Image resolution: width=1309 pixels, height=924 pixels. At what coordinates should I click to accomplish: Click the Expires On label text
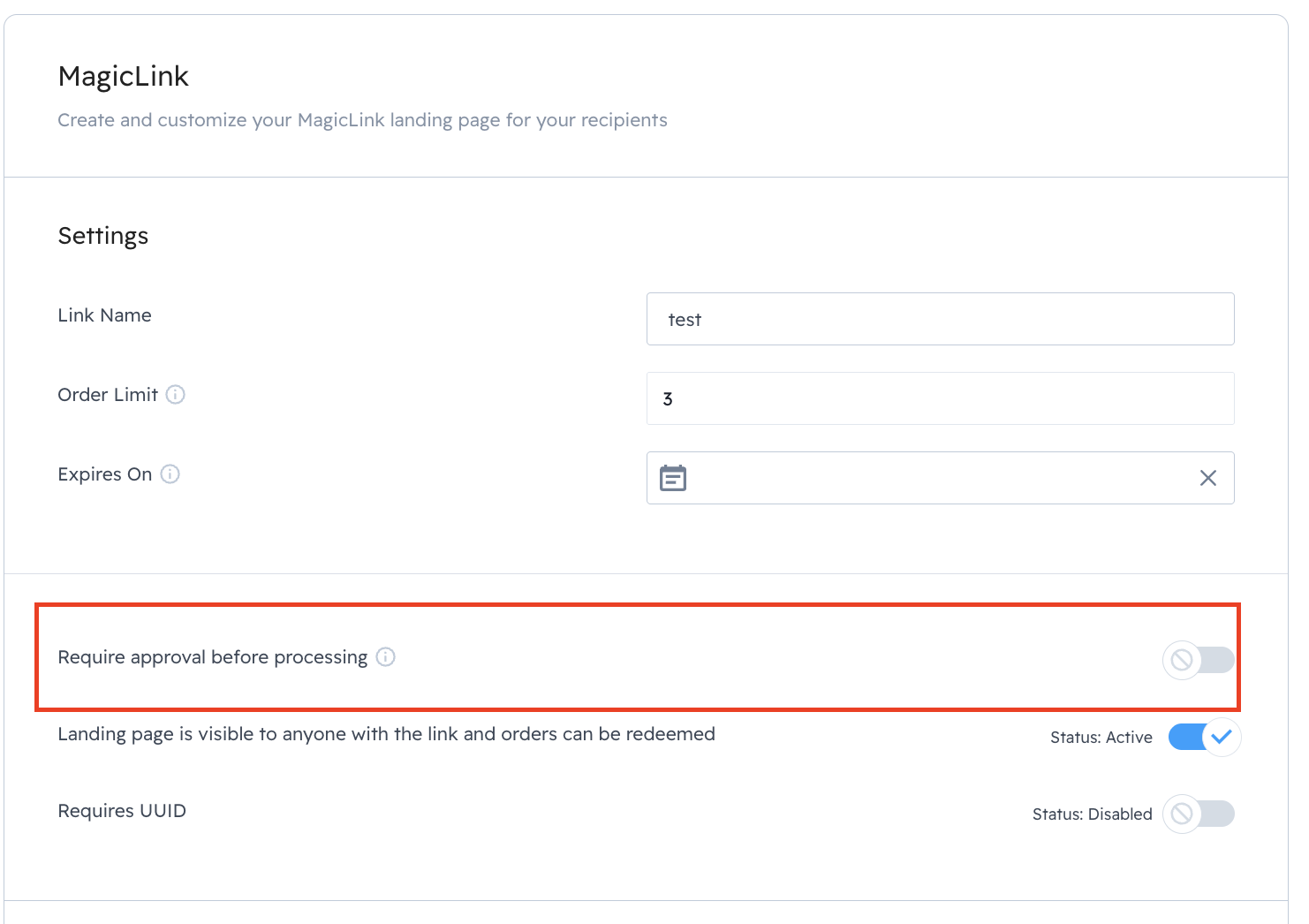[x=104, y=474]
